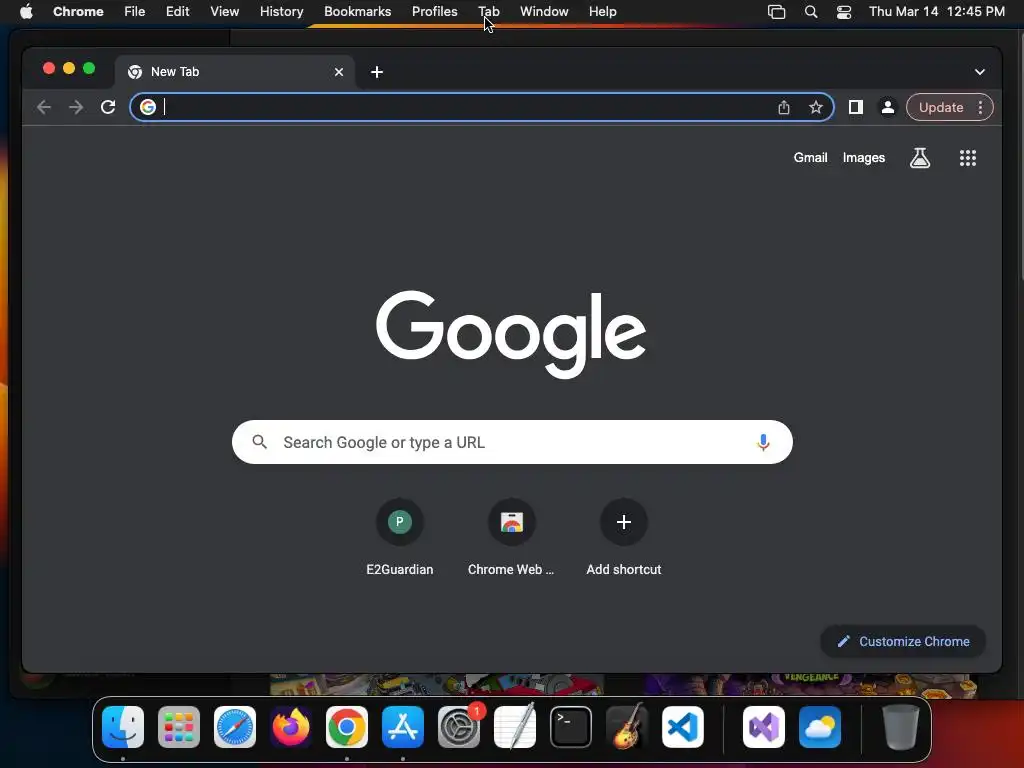The width and height of the screenshot is (1024, 768).
Task: Open Chrome's three-dot menu
Action: tap(980, 107)
